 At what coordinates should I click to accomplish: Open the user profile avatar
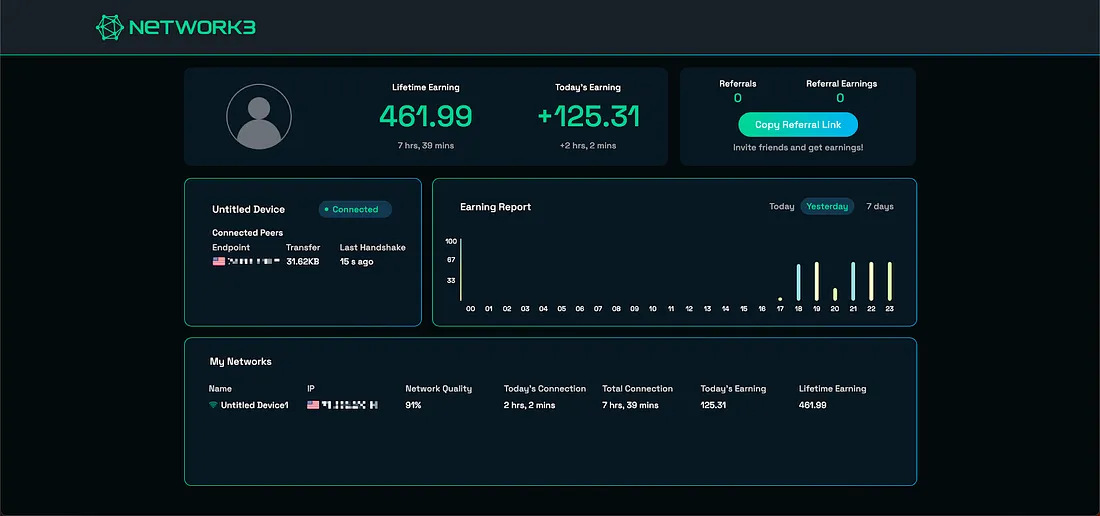coord(259,116)
